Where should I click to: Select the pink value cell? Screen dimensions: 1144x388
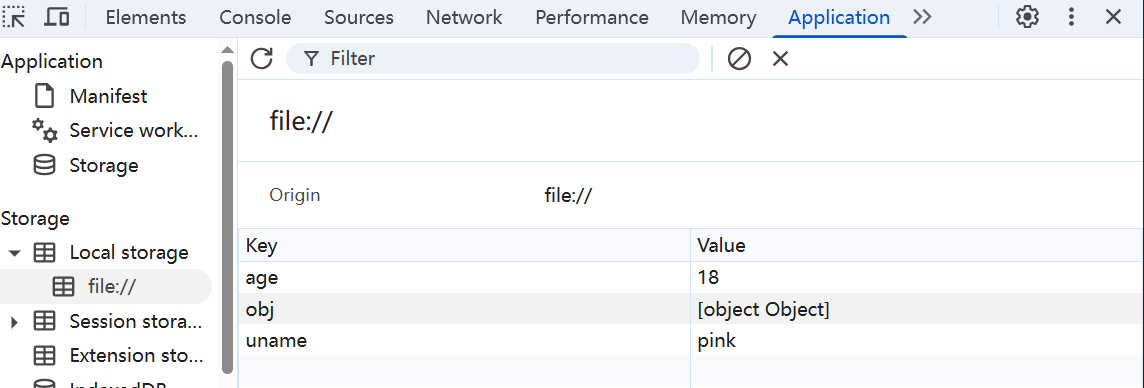917,341
